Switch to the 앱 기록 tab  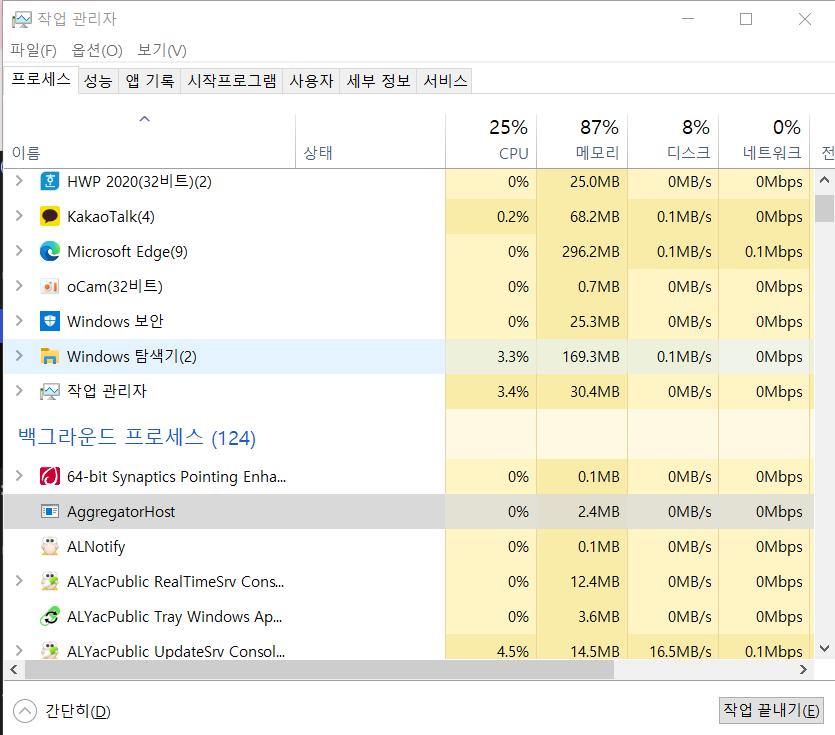click(x=150, y=81)
